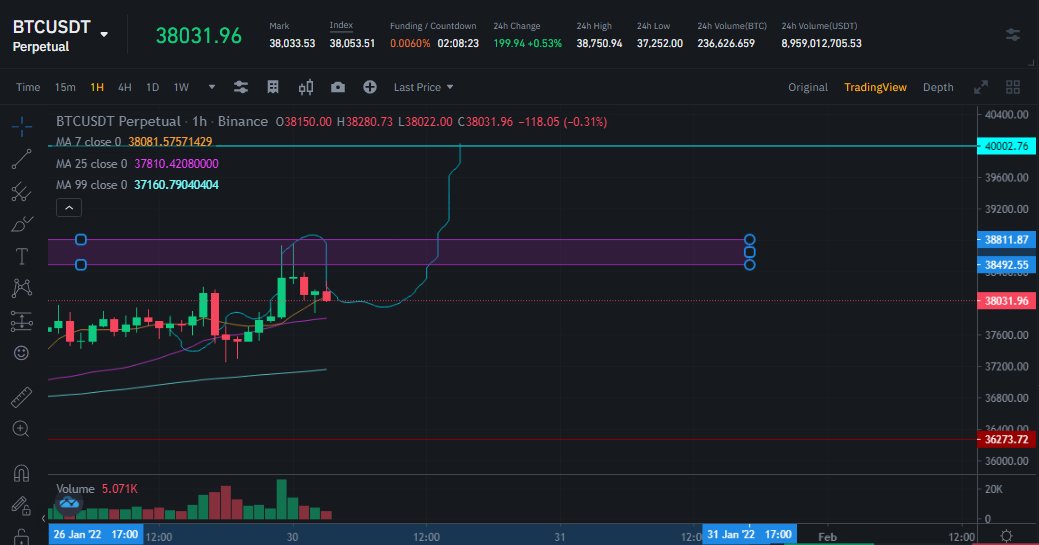Viewport: 1039px width, 545px height.
Task: Click the MA 99 close indicator label
Action: click(91, 185)
